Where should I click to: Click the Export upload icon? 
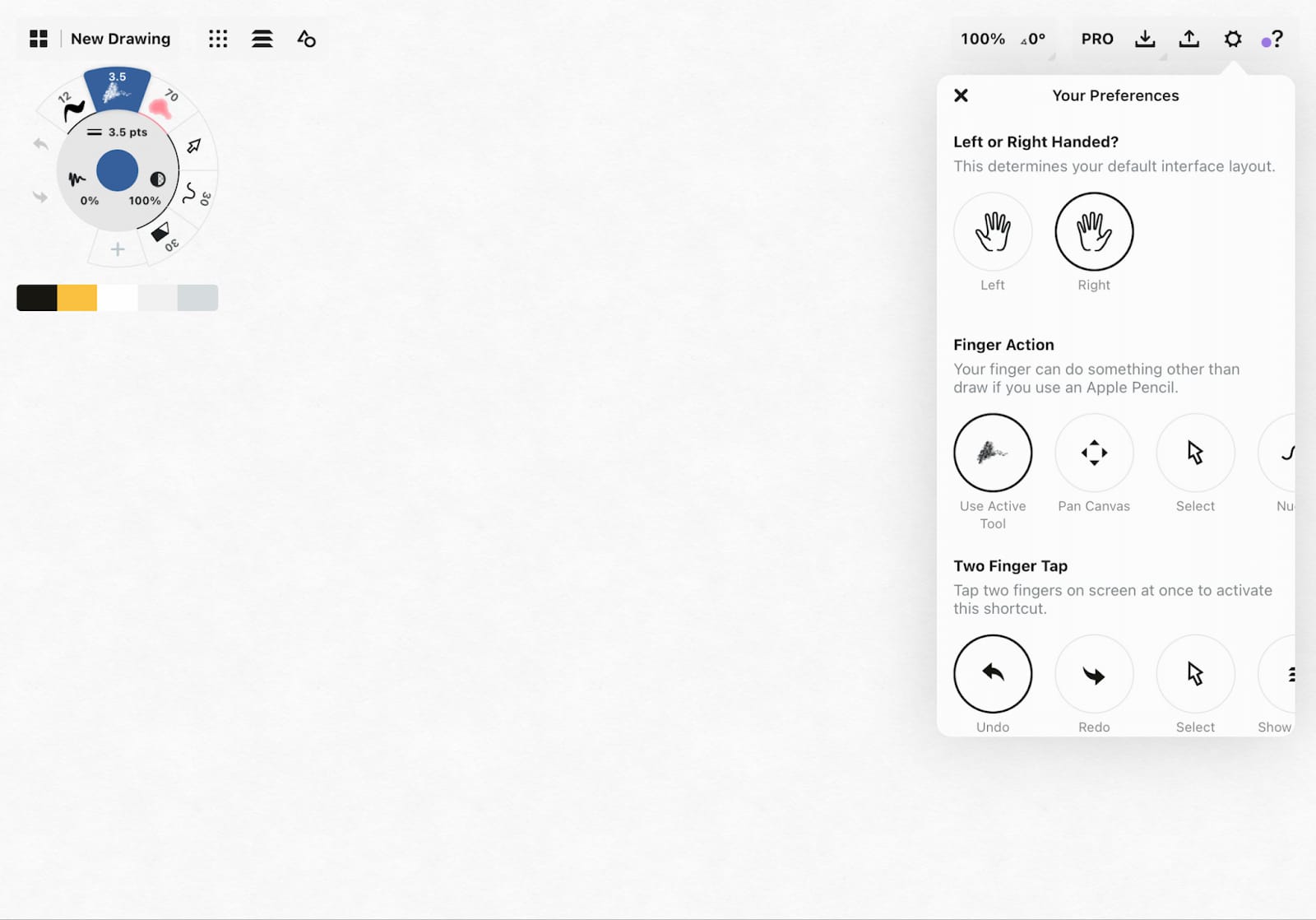[1189, 39]
